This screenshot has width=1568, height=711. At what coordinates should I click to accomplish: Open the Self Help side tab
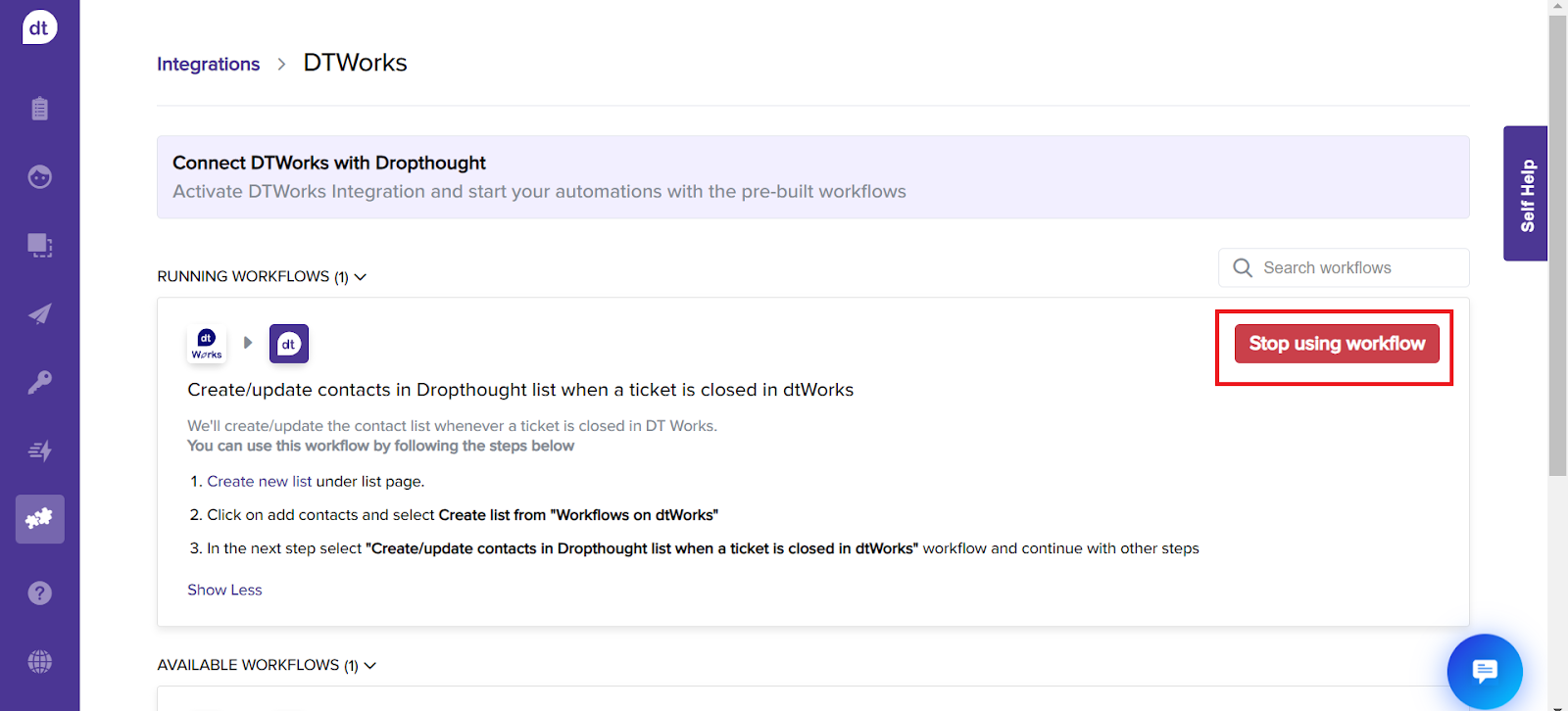(1525, 194)
